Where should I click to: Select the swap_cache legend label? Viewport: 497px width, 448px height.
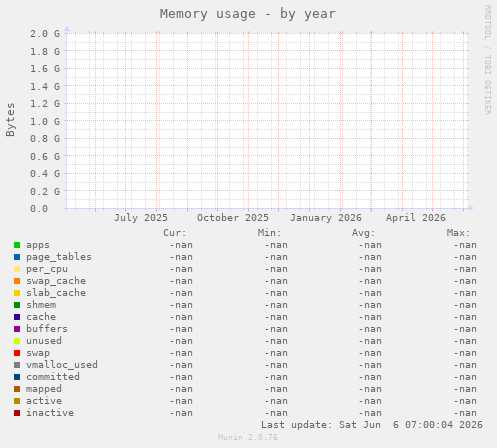pyautogui.click(x=56, y=281)
